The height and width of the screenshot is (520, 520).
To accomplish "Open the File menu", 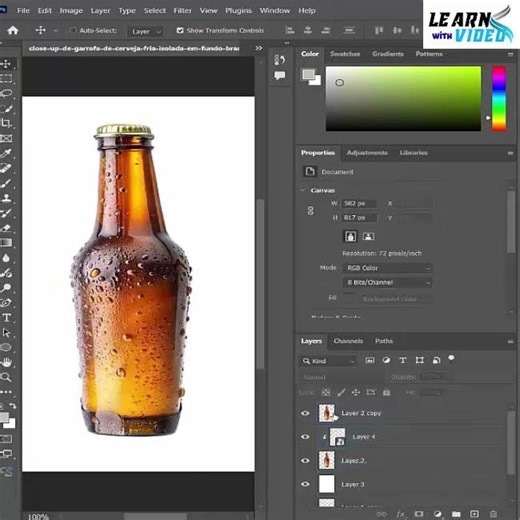I will (x=23, y=10).
